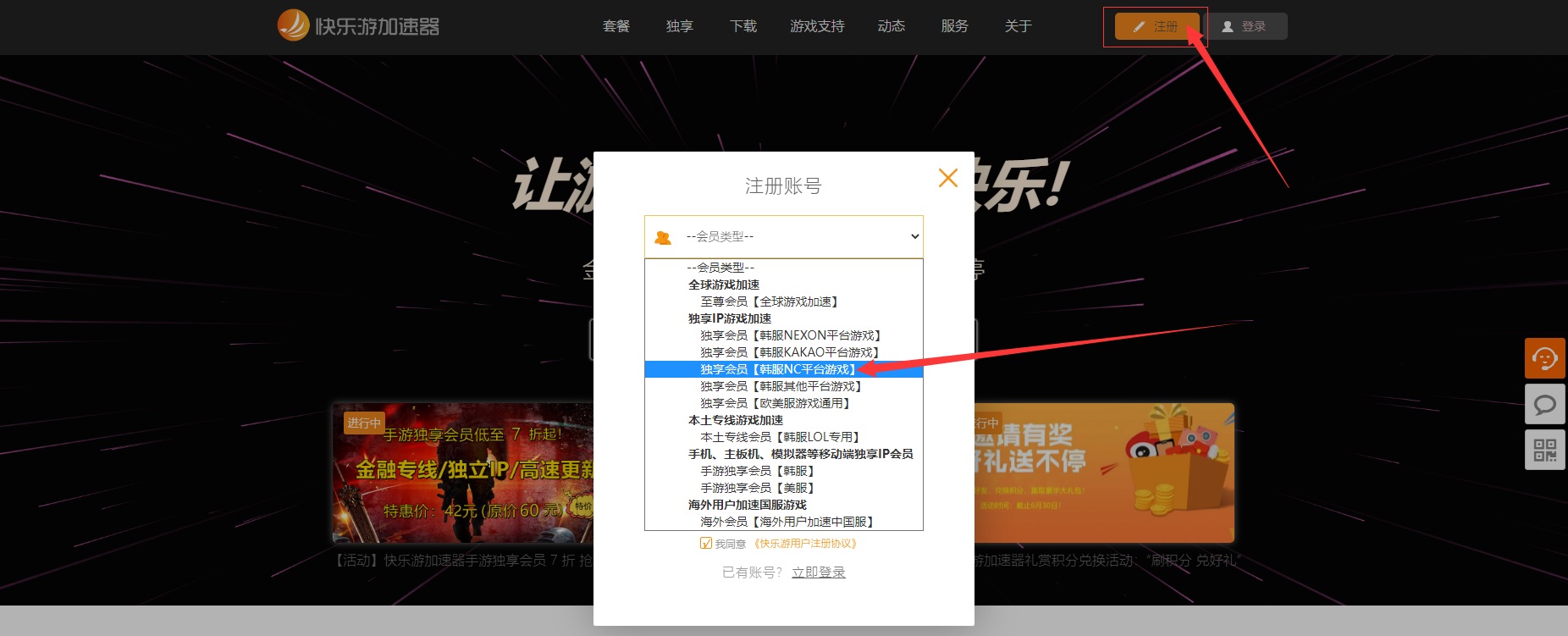This screenshot has width=1568, height=636.
Task: Click the 立即登录 link
Action: click(x=819, y=572)
